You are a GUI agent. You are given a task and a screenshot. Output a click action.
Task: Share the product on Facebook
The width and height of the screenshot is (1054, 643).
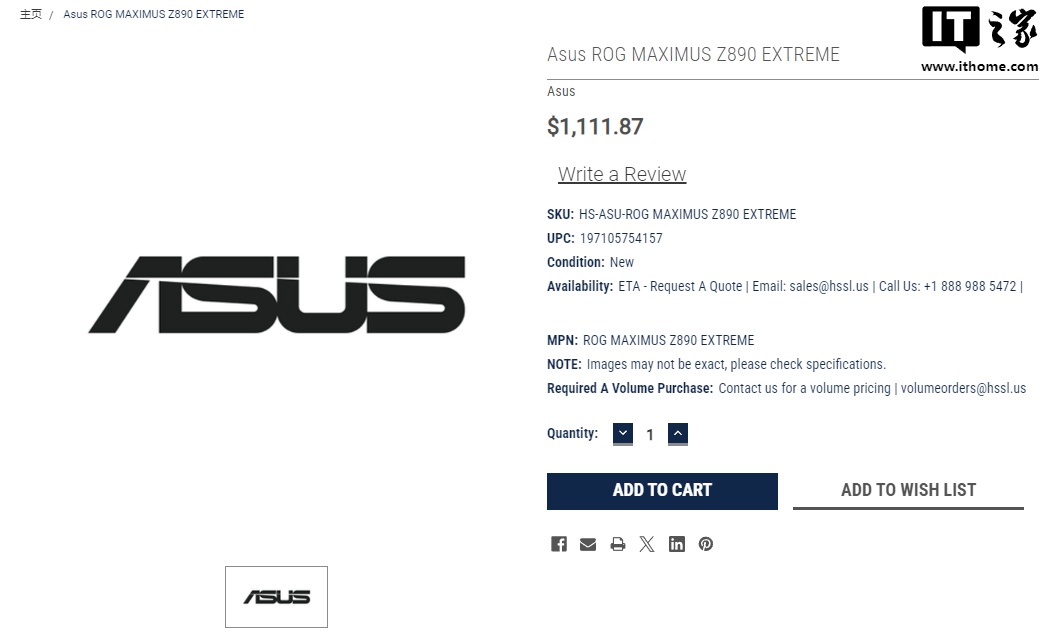pos(559,544)
